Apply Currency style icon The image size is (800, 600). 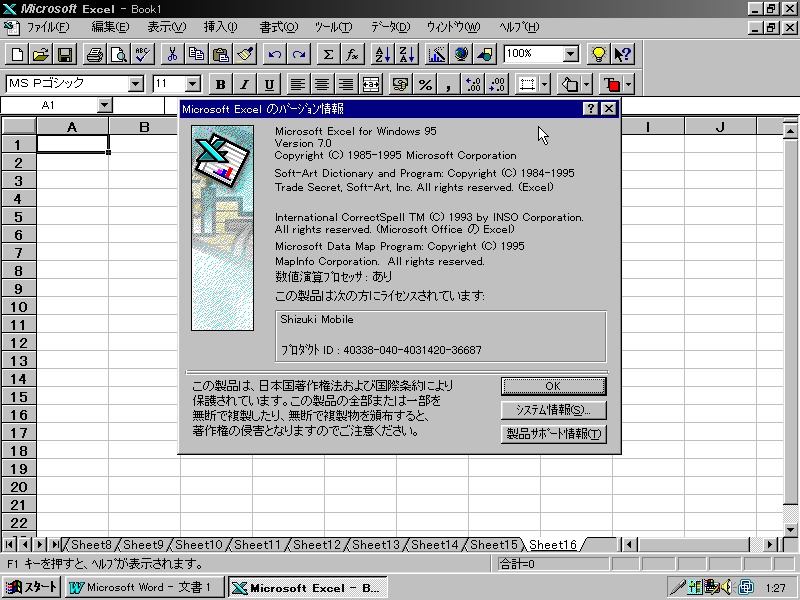click(401, 84)
